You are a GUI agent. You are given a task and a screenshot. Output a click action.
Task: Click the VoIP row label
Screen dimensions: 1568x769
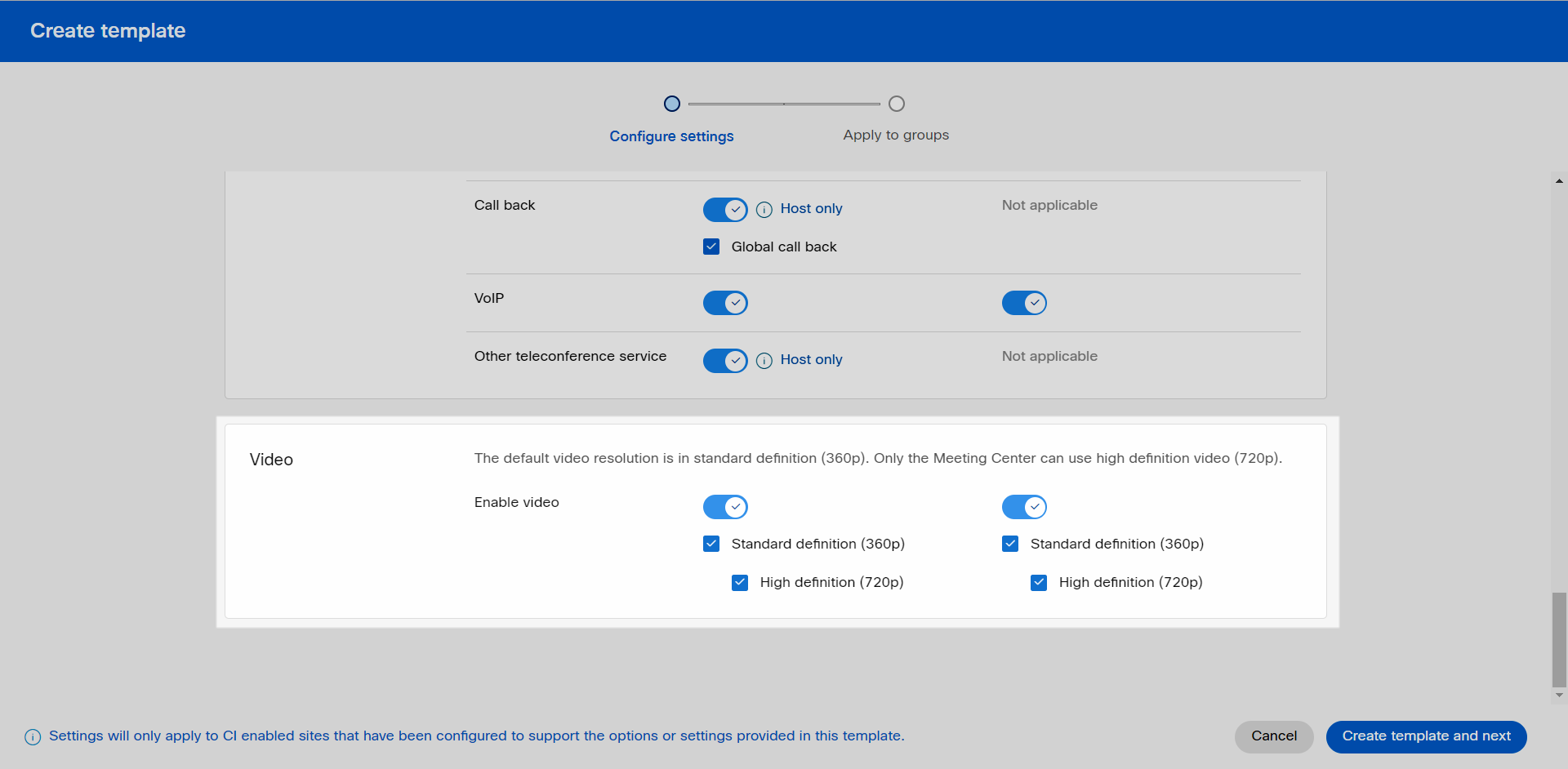488,299
